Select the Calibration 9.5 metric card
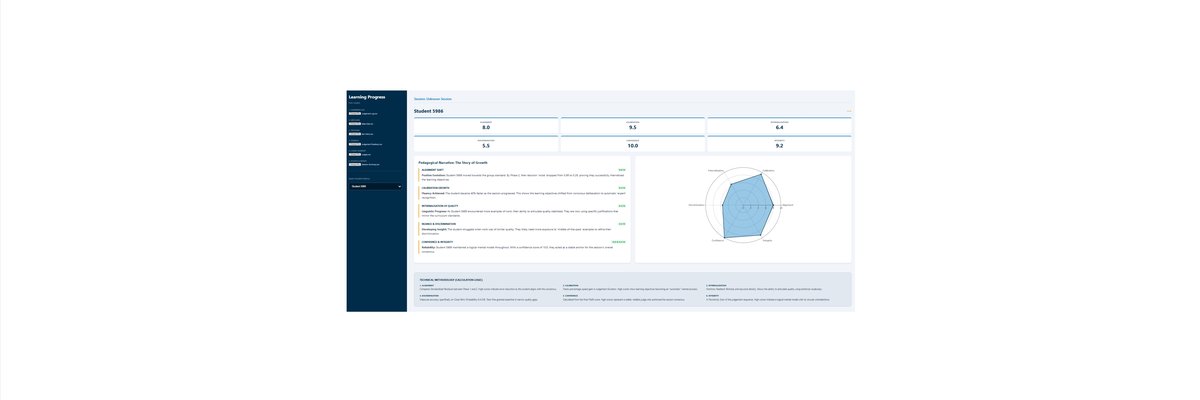 [x=632, y=126]
